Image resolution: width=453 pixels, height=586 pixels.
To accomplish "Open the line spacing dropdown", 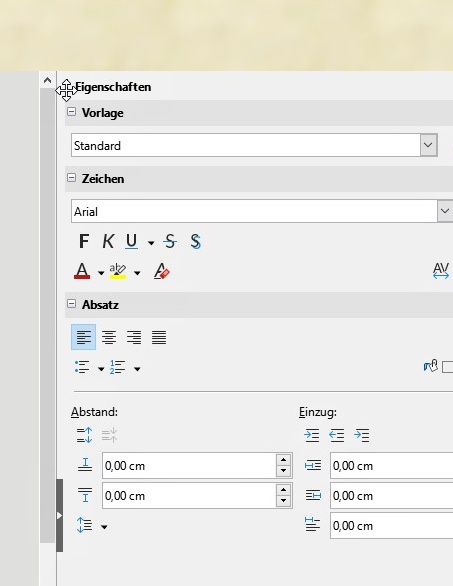I will (104, 527).
